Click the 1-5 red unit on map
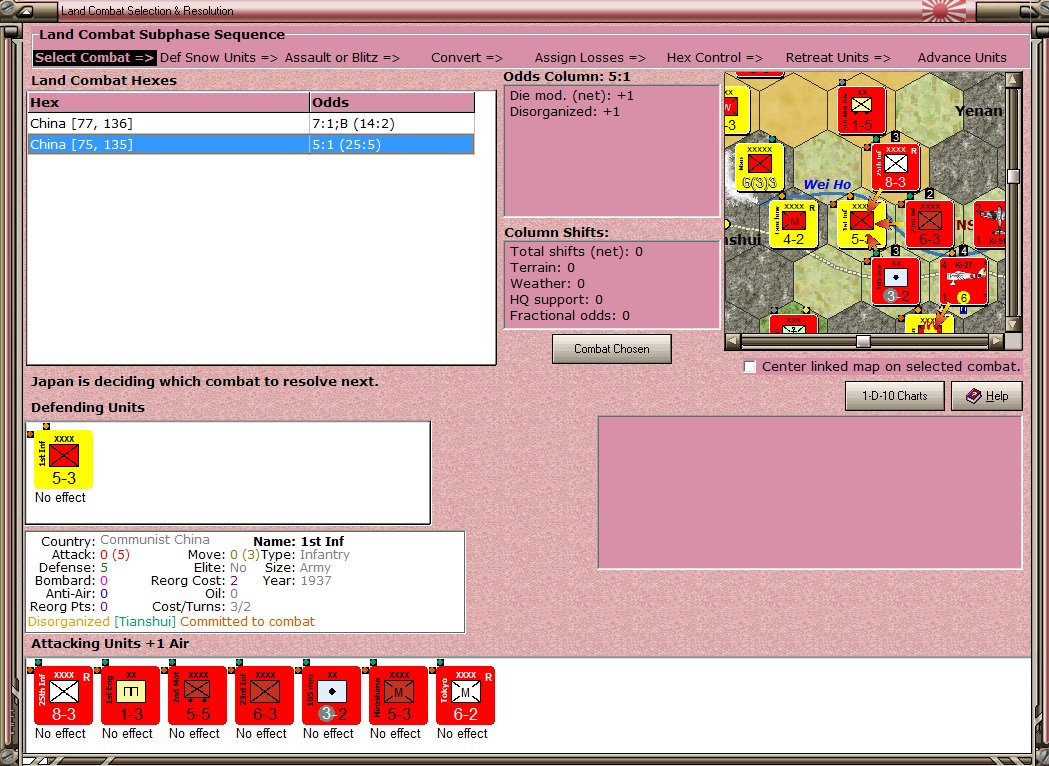The width and height of the screenshot is (1049, 766). (x=862, y=110)
